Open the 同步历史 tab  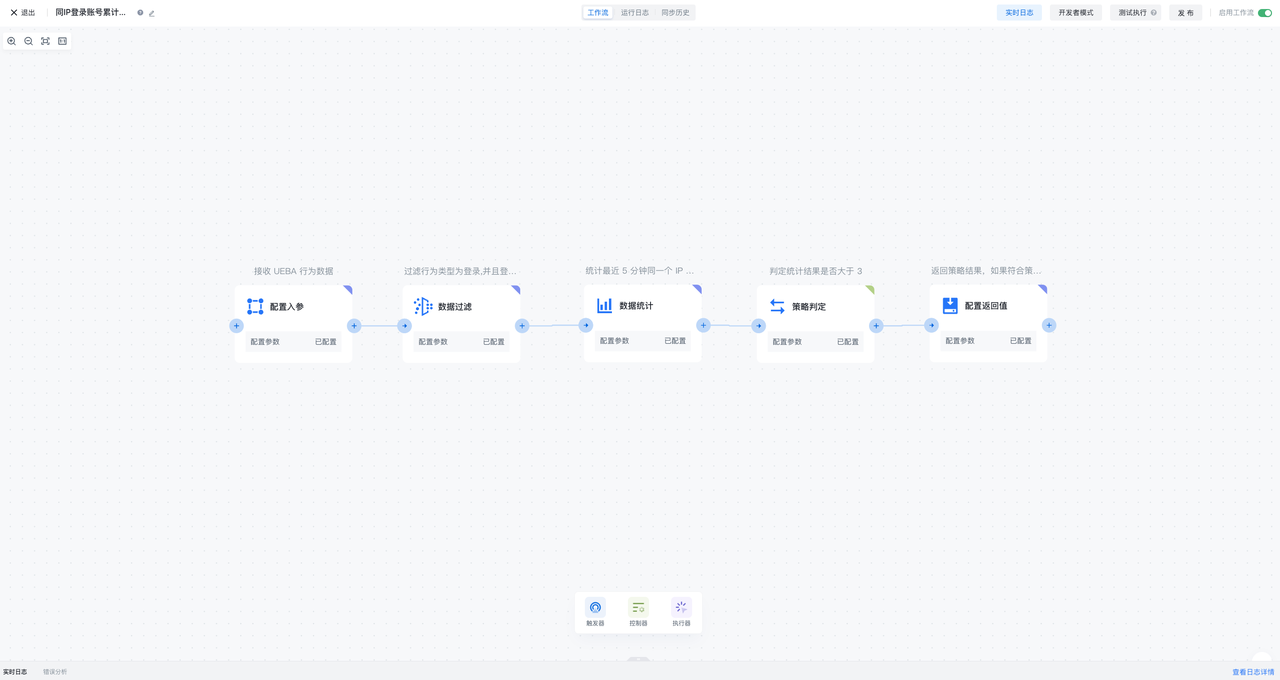point(675,12)
